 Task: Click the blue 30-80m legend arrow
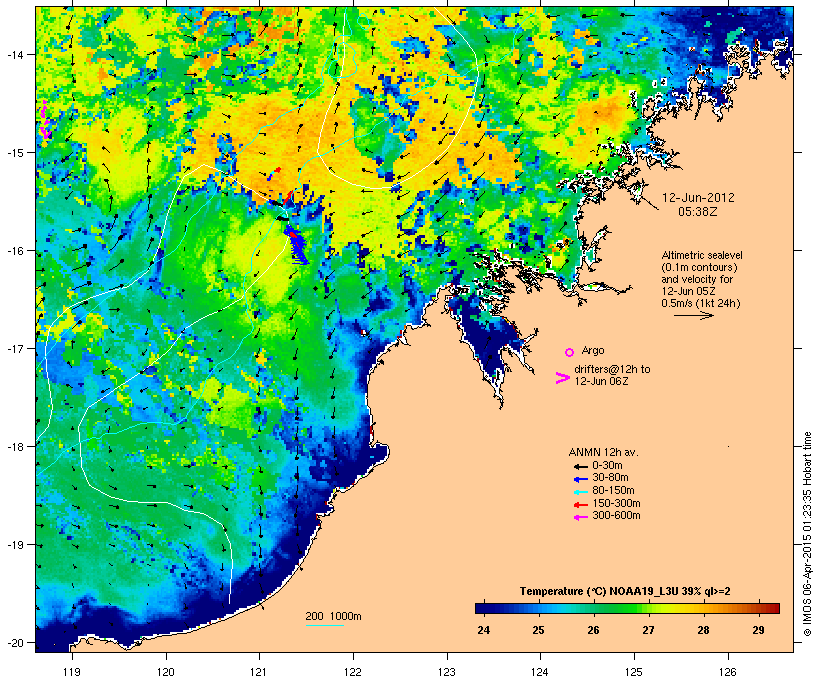point(580,479)
